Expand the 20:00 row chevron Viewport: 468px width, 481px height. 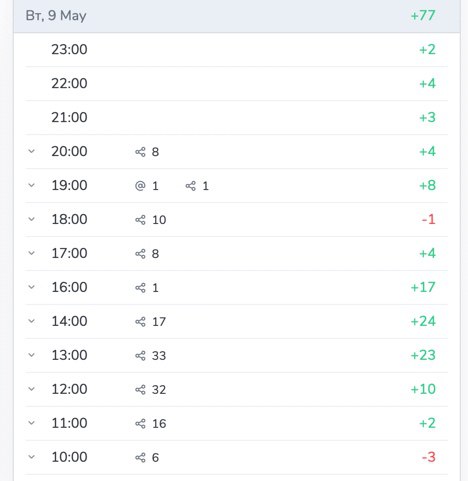pos(32,151)
